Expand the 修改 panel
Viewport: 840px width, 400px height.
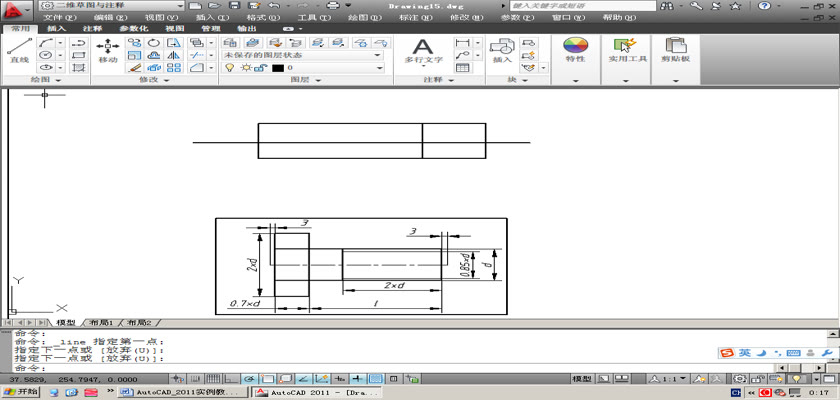click(154, 80)
